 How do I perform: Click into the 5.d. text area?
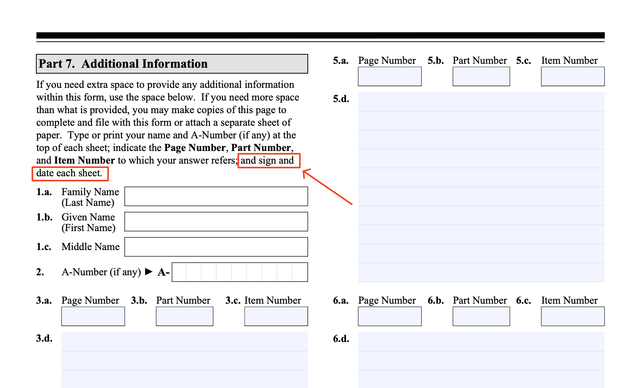point(481,187)
